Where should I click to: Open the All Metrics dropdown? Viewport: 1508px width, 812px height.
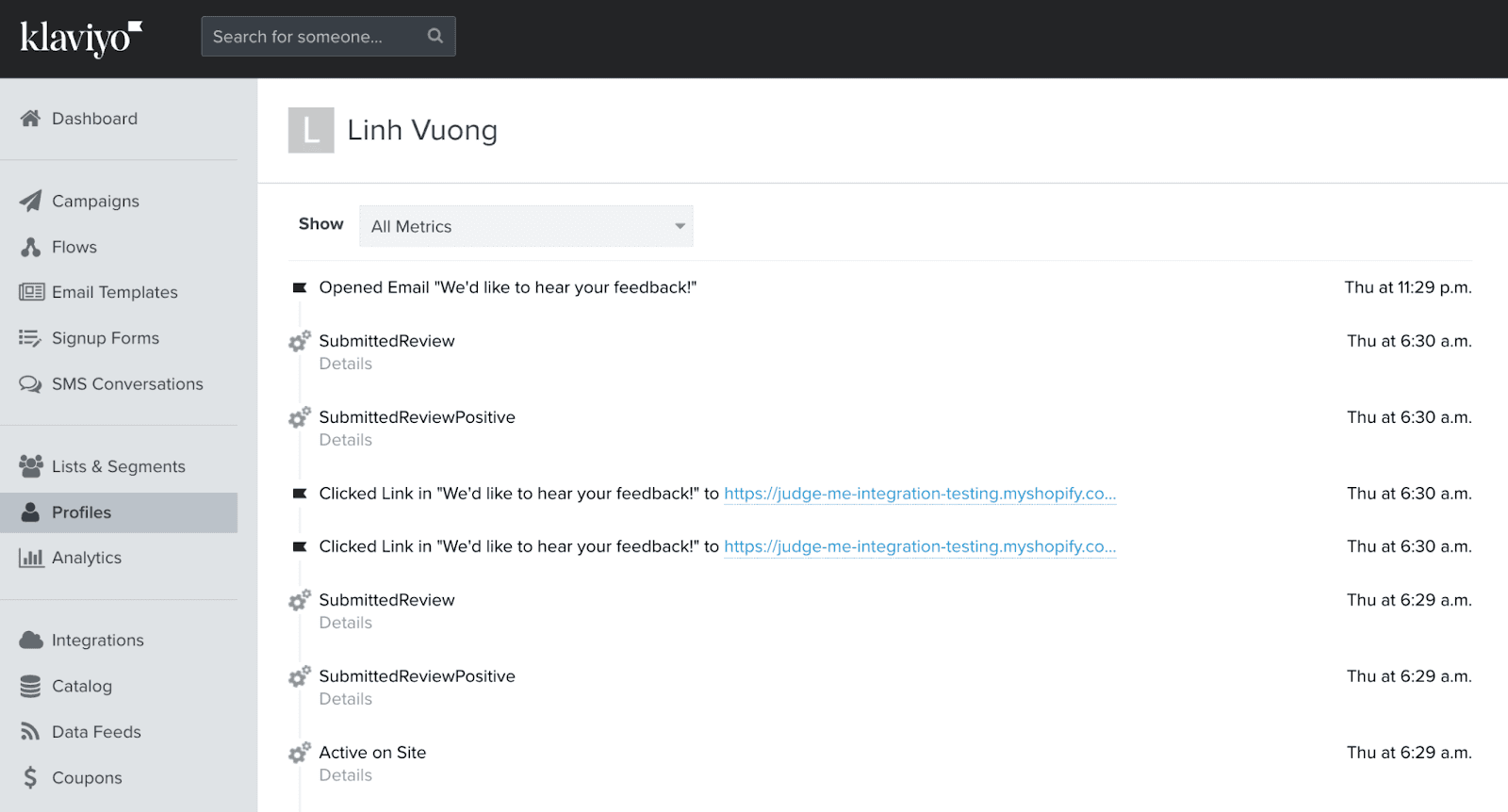(526, 226)
